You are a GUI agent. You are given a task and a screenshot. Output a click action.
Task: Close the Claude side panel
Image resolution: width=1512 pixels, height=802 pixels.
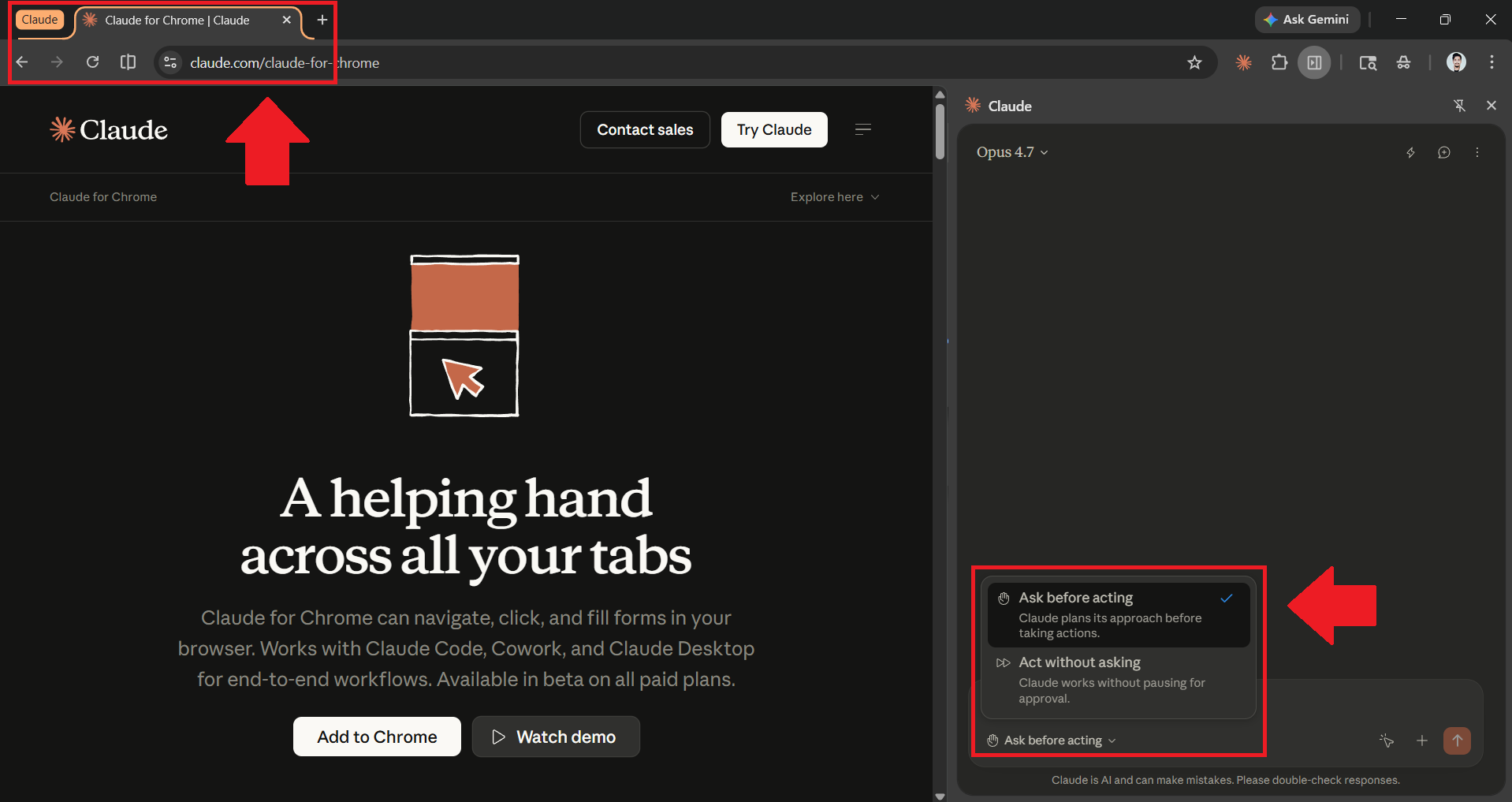click(1491, 106)
